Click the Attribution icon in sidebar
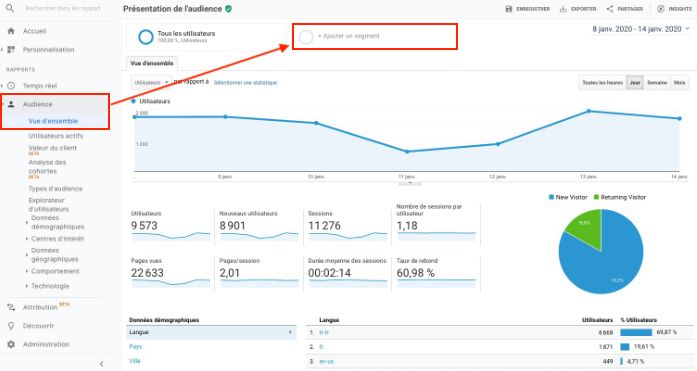Screen dimensions: 697x371 point(11,307)
